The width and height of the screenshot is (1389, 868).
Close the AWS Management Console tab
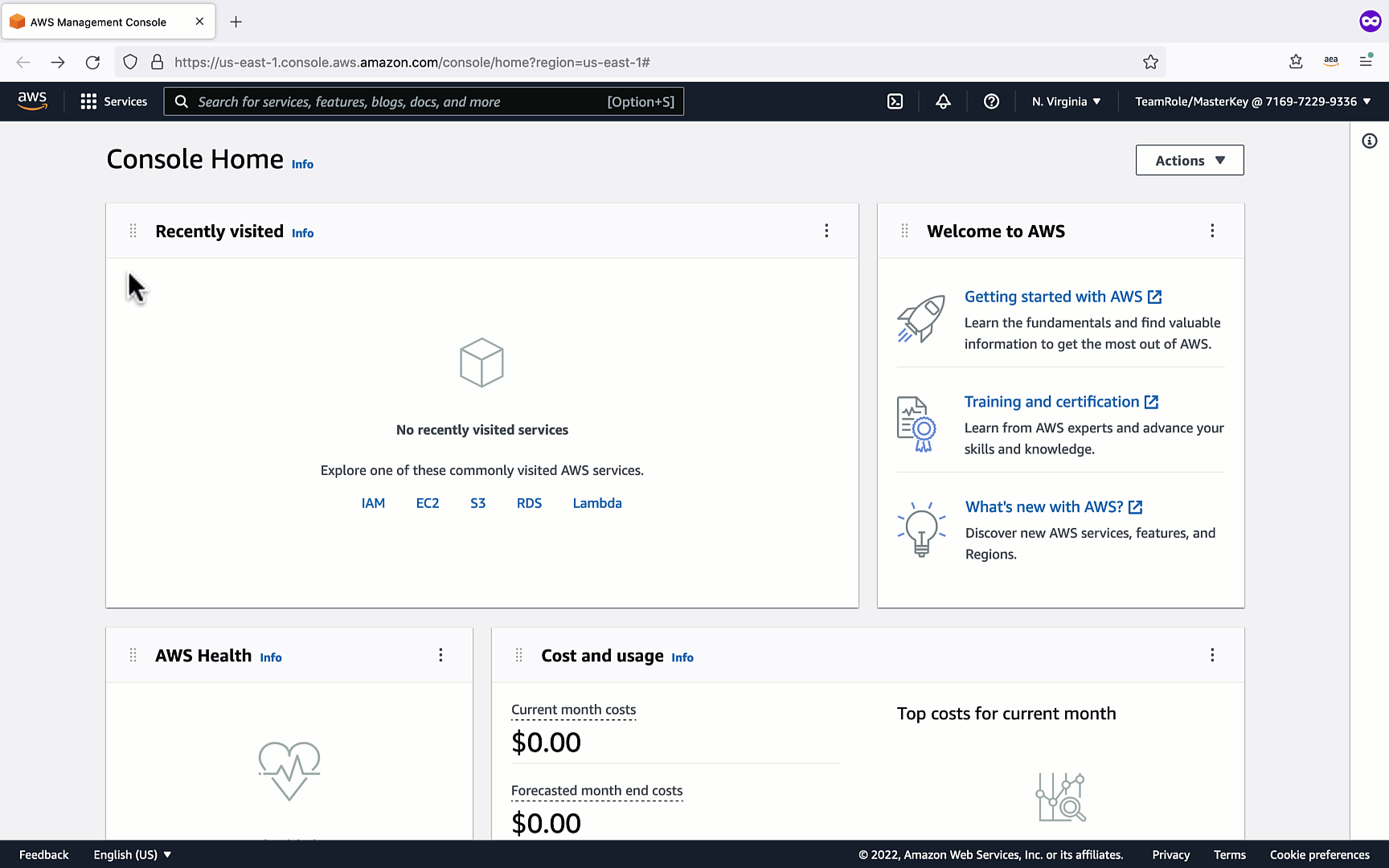[199, 22]
